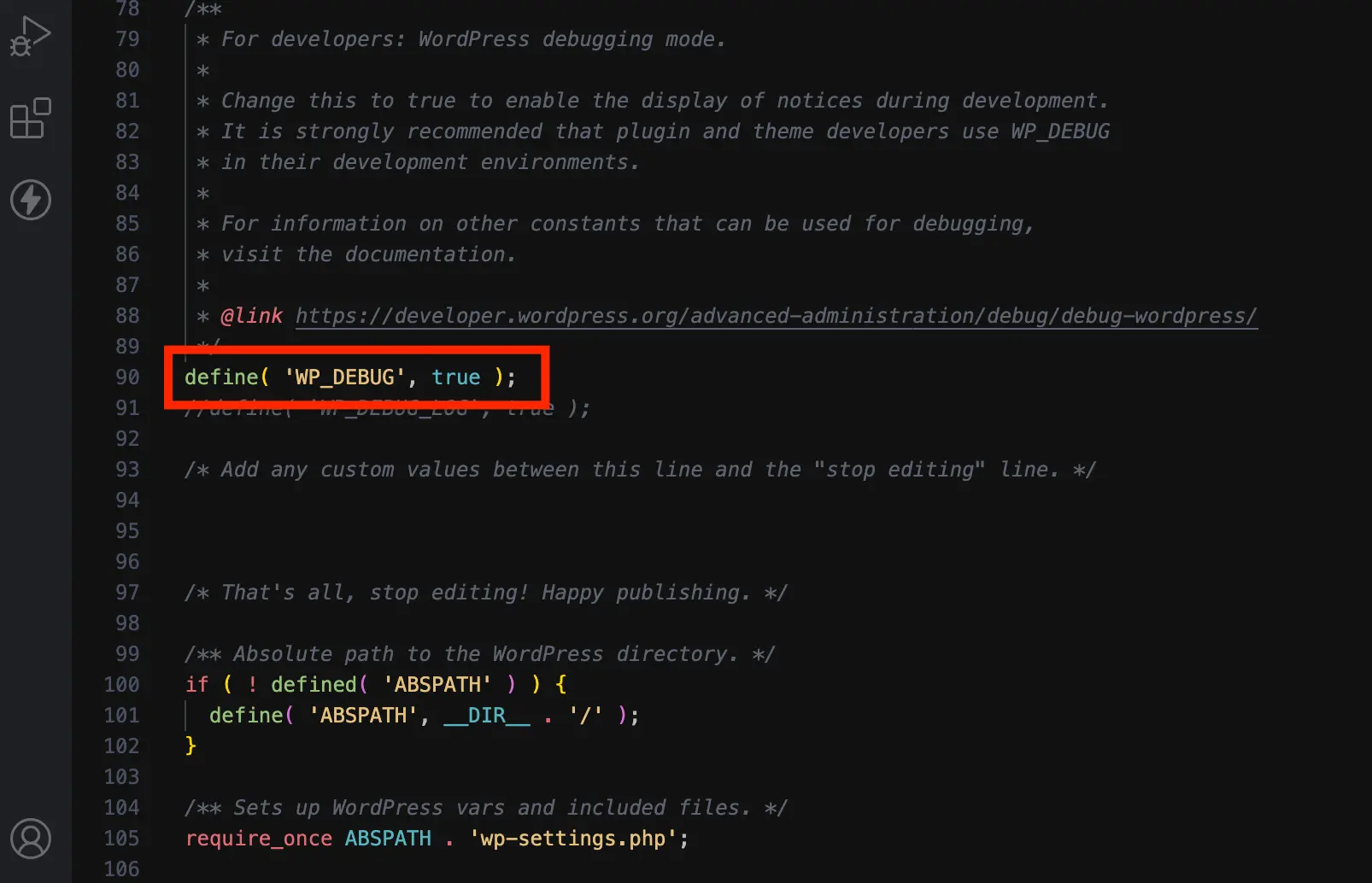Screen dimensions: 1372x883
Task: Click the lightning bolt activity bar icon
Action: pyautogui.click(x=31, y=200)
